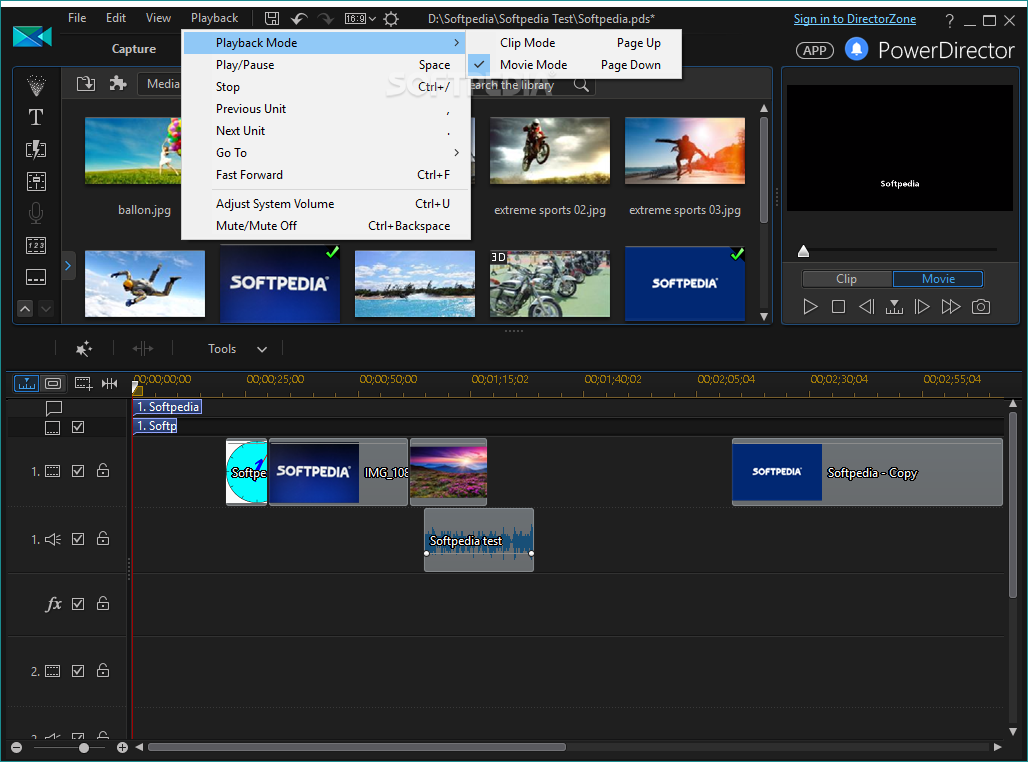Toggle video track 1 enable checkbox
This screenshot has height=762, width=1028.
click(x=78, y=471)
